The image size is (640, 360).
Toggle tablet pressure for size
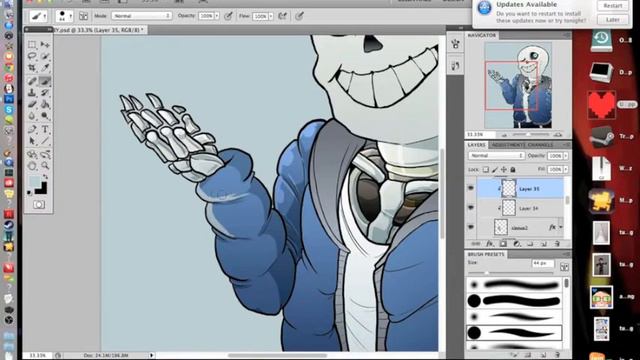(300, 16)
